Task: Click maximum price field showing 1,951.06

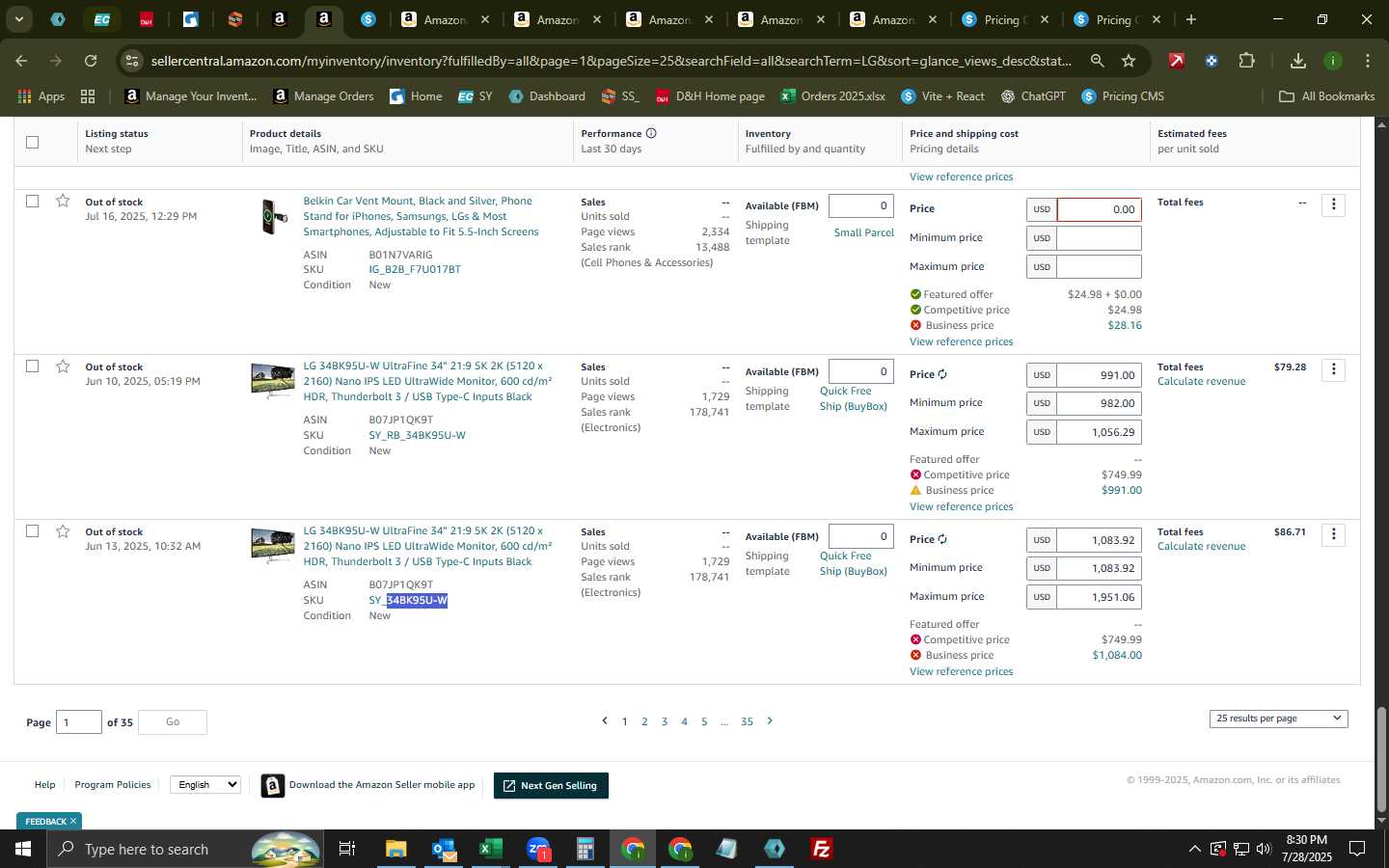Action: coord(1099,597)
